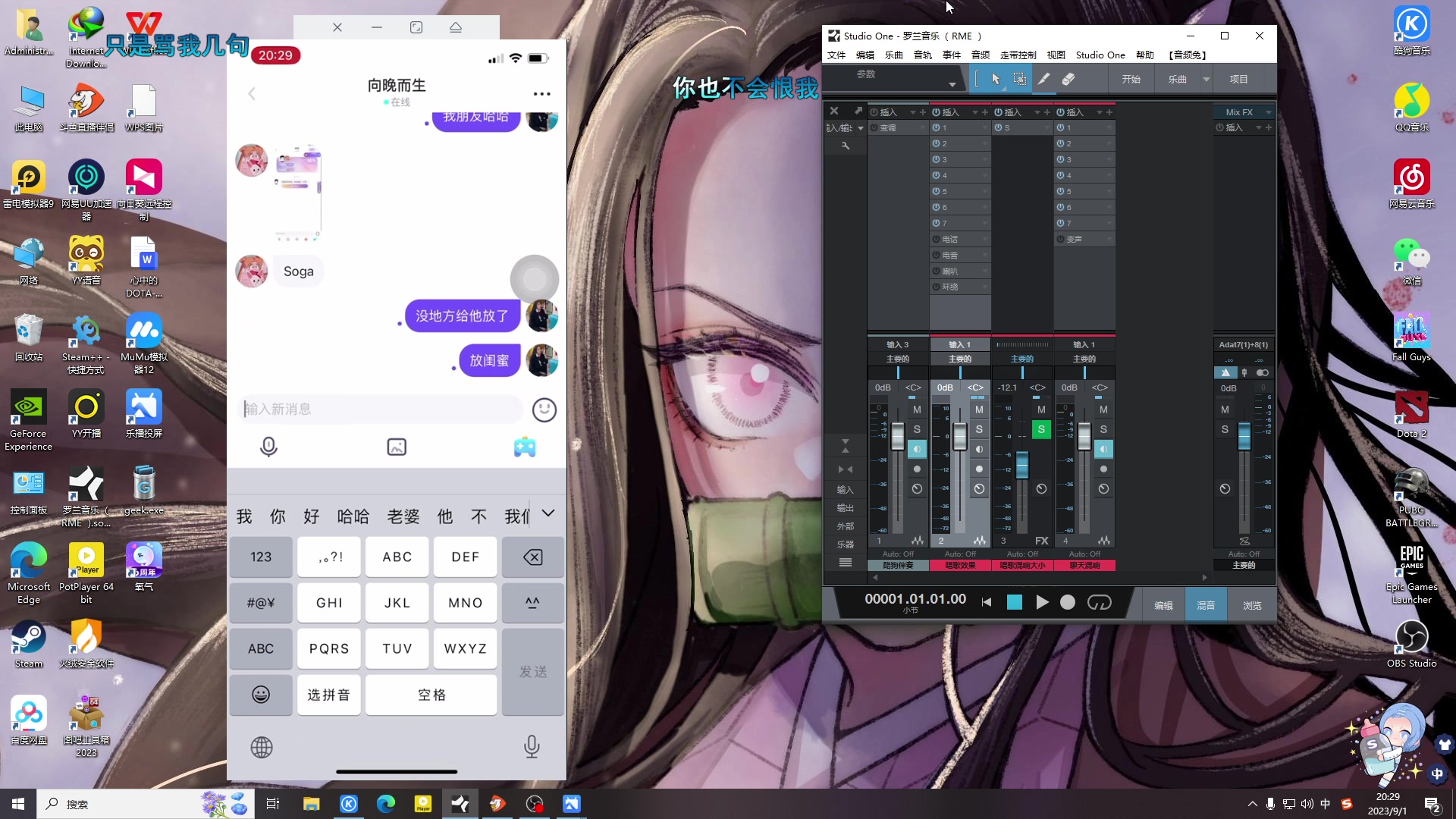
Task: Expand Windows system tray hidden icons
Action: (x=1252, y=804)
